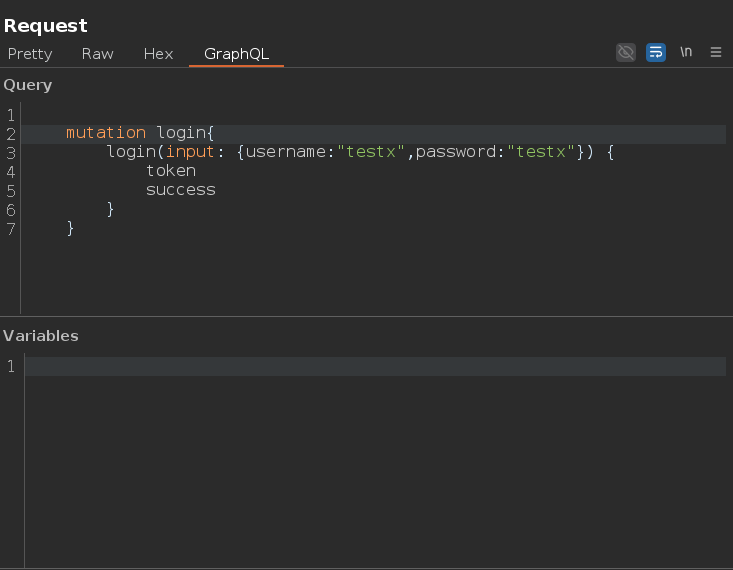The height and width of the screenshot is (570, 733).
Task: Click the orange input argument keyword
Action: point(190,152)
